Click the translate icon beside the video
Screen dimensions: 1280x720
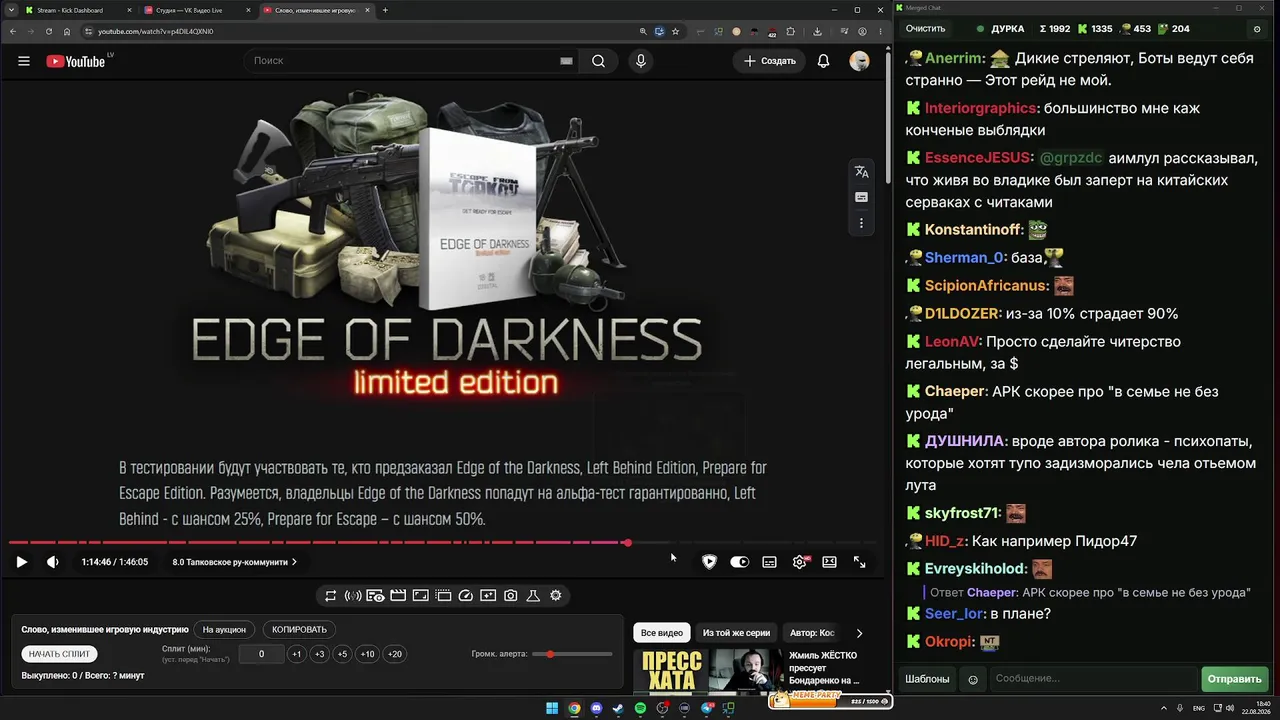coord(861,172)
